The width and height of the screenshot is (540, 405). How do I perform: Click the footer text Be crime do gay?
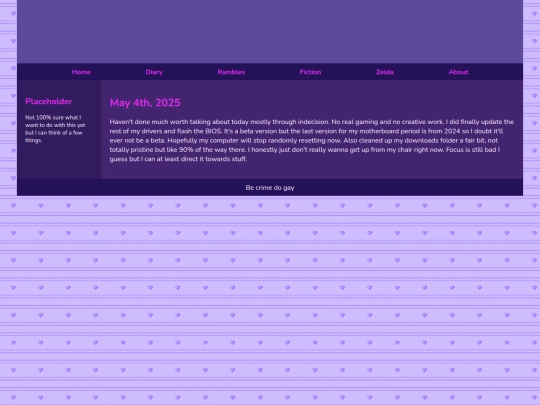[x=270, y=188]
